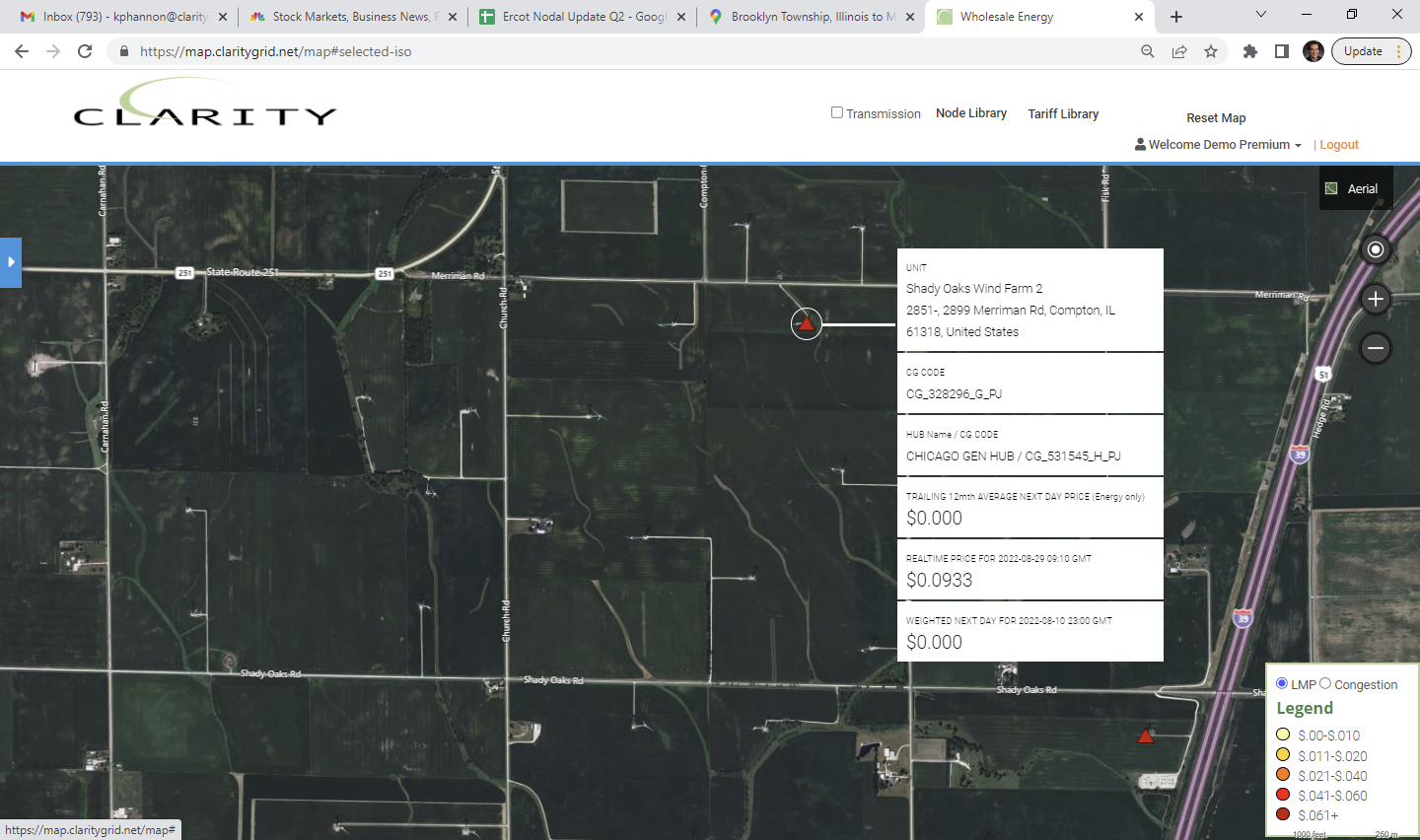Zoom in with the plus button
1420x840 pixels.
(1376, 299)
